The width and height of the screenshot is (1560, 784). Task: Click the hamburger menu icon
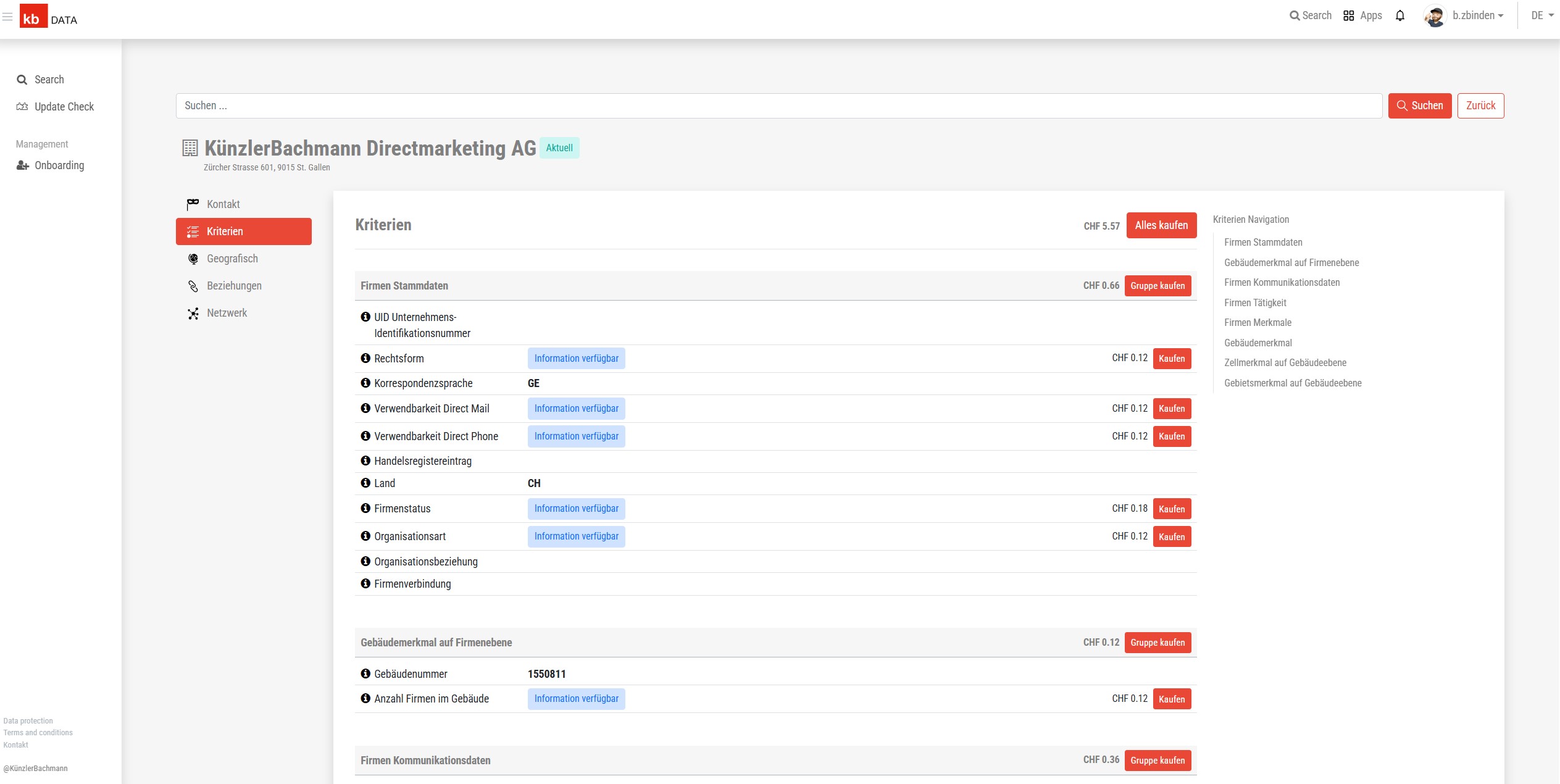click(7, 17)
